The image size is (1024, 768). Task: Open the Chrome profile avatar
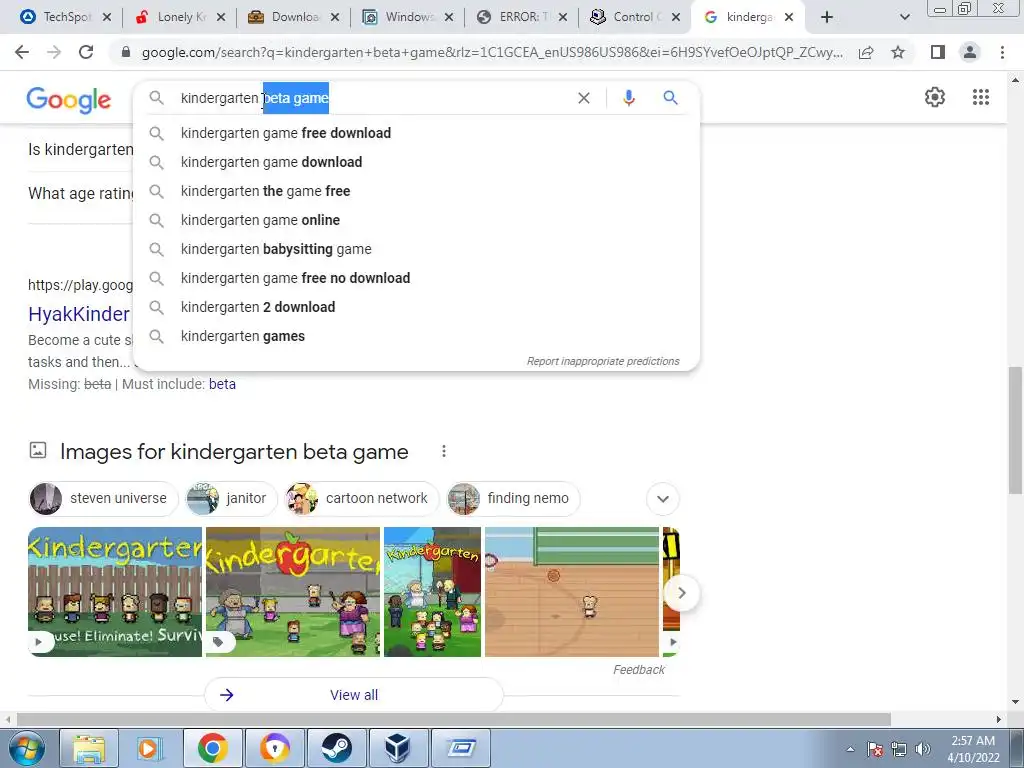(x=970, y=52)
